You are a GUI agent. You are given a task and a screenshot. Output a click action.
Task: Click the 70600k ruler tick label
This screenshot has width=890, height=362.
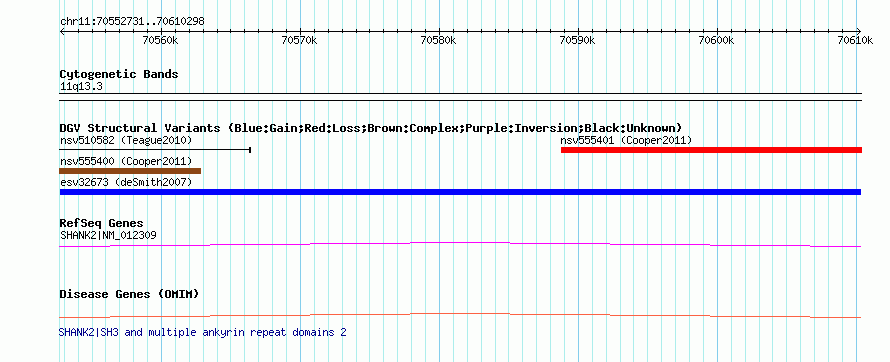click(x=716, y=40)
